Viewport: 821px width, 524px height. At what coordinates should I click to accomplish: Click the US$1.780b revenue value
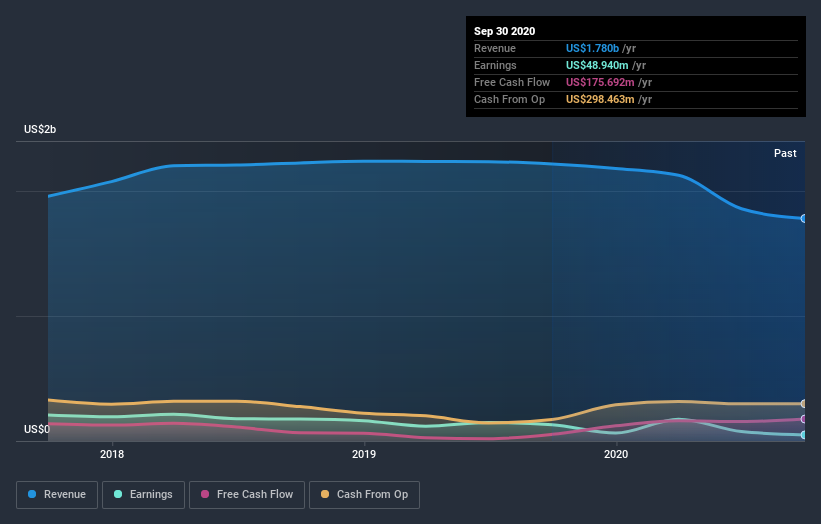click(592, 48)
